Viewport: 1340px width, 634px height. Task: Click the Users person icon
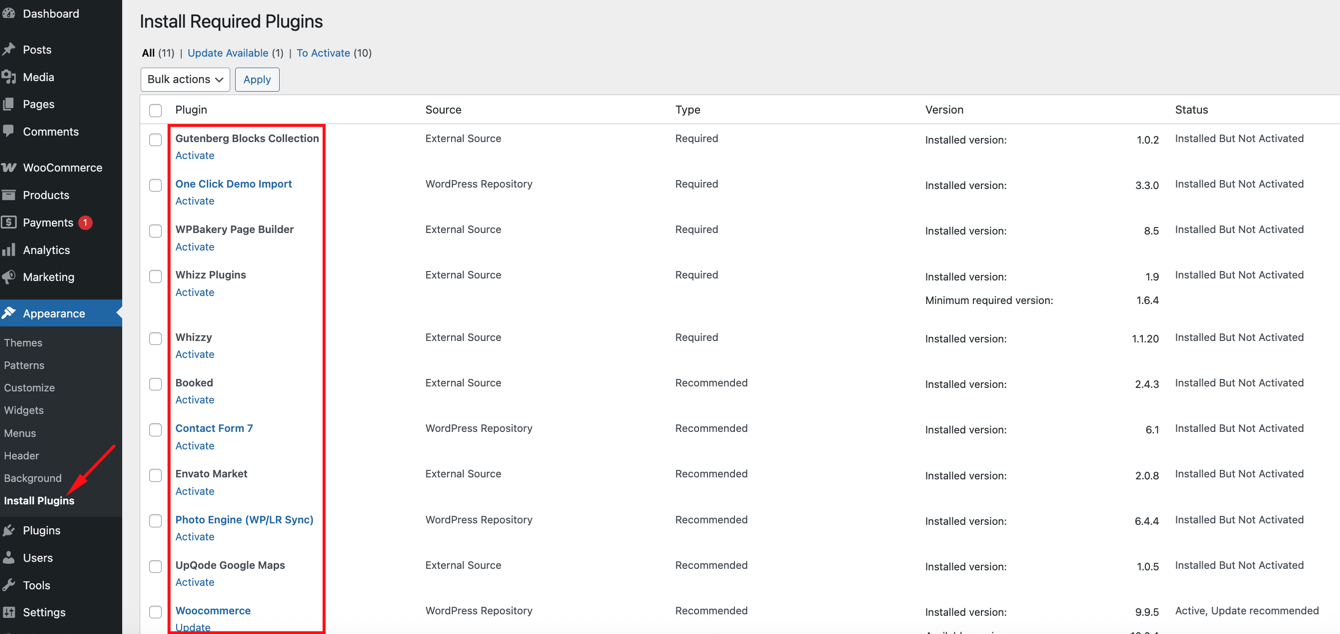[9, 558]
